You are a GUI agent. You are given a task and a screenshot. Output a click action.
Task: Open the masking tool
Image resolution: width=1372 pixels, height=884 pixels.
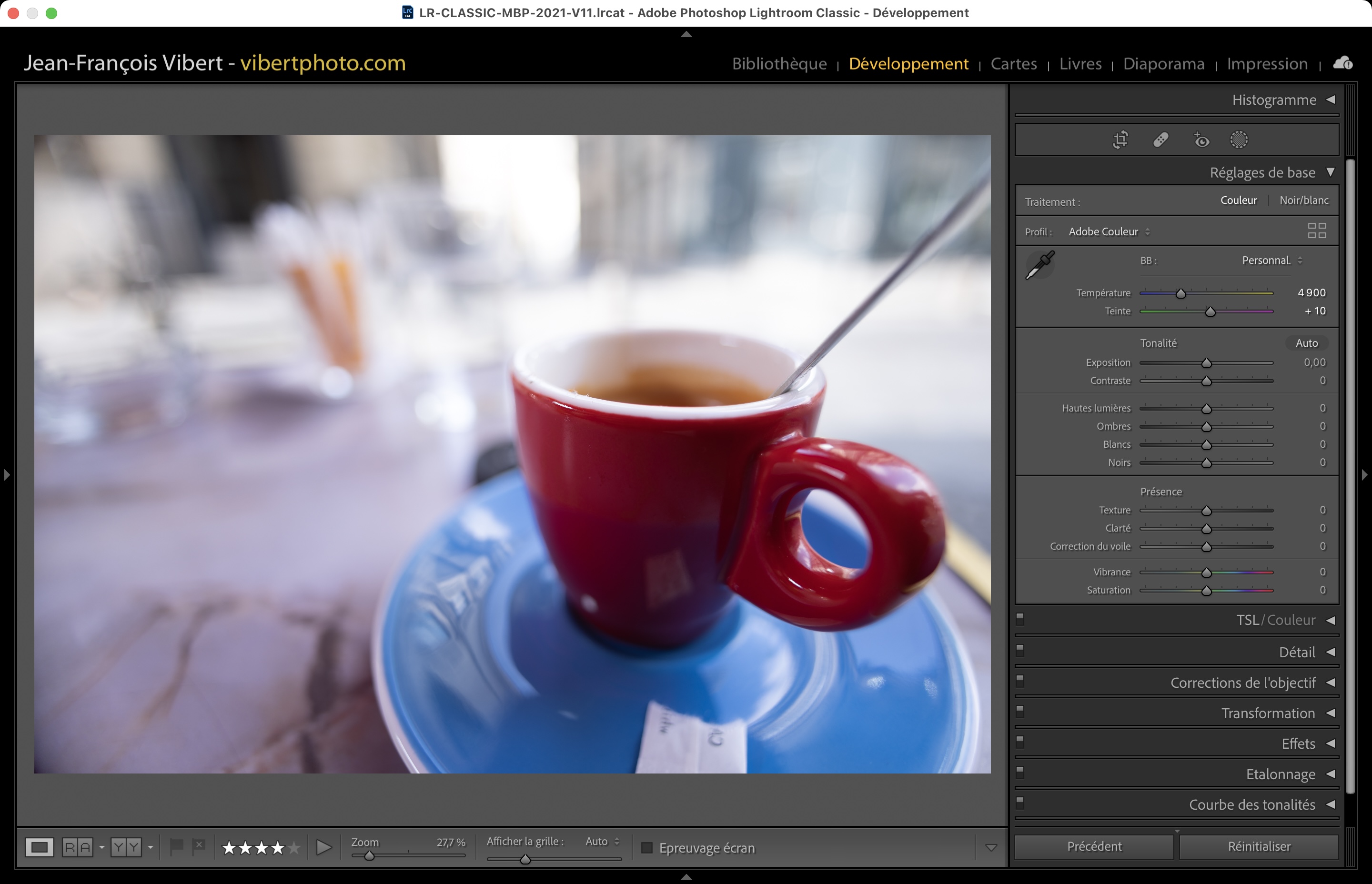(1239, 140)
